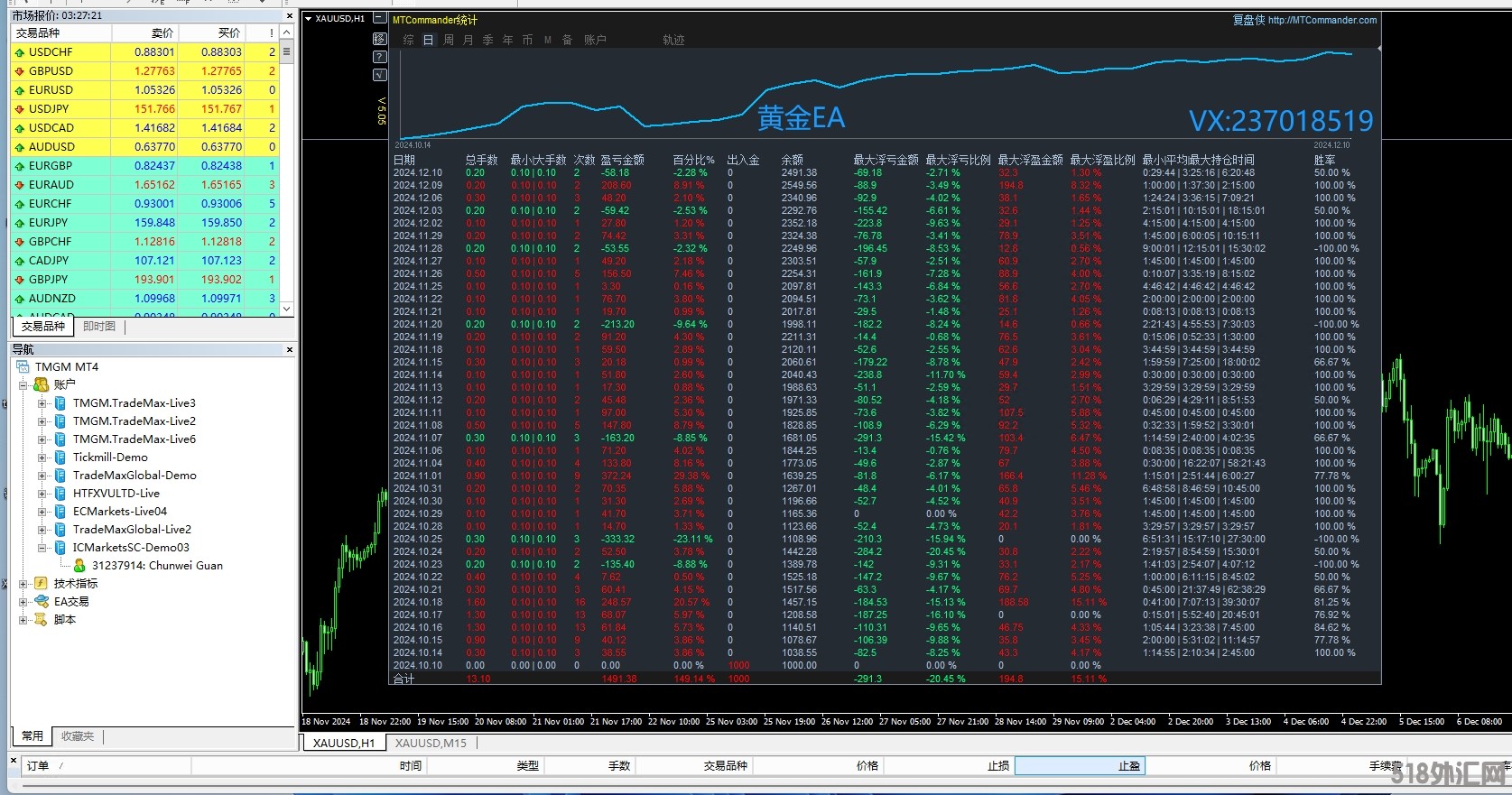Click the 技术指标 indicators function icon
This screenshot has height=795, width=1512.
(x=41, y=584)
